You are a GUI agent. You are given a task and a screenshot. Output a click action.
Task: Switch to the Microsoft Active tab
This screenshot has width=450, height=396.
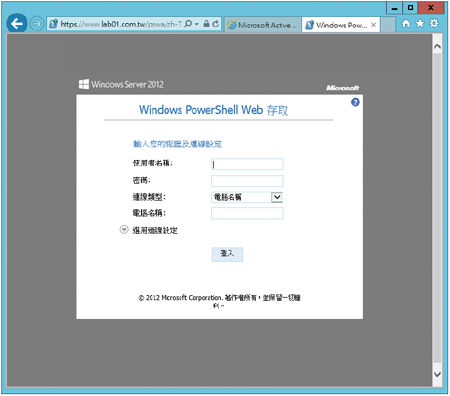(262, 25)
